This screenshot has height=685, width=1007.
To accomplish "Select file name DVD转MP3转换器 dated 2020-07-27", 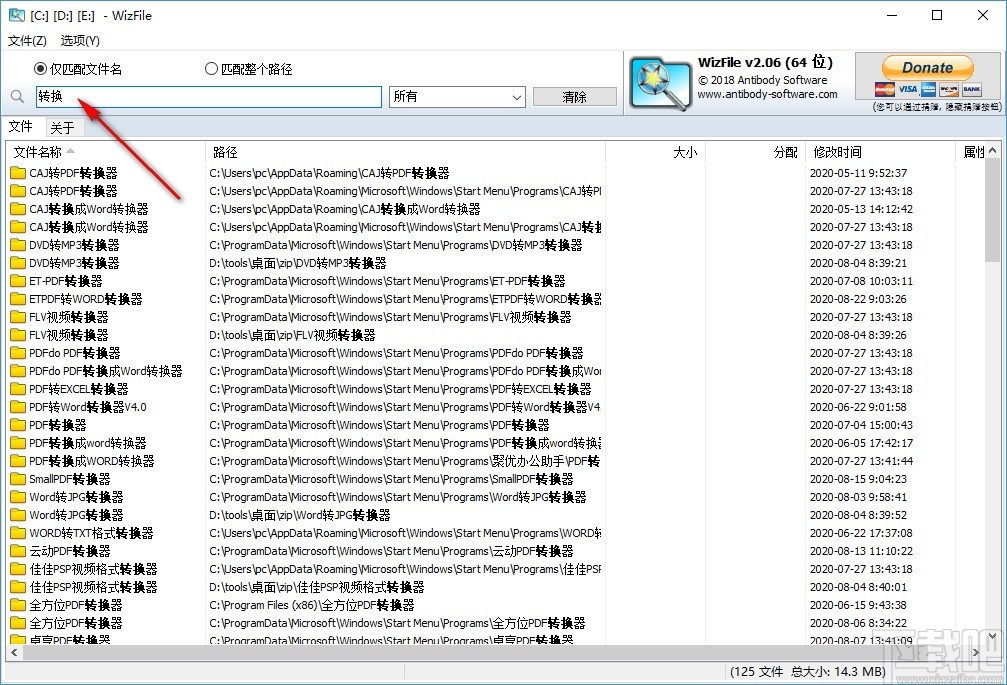I will [74, 245].
